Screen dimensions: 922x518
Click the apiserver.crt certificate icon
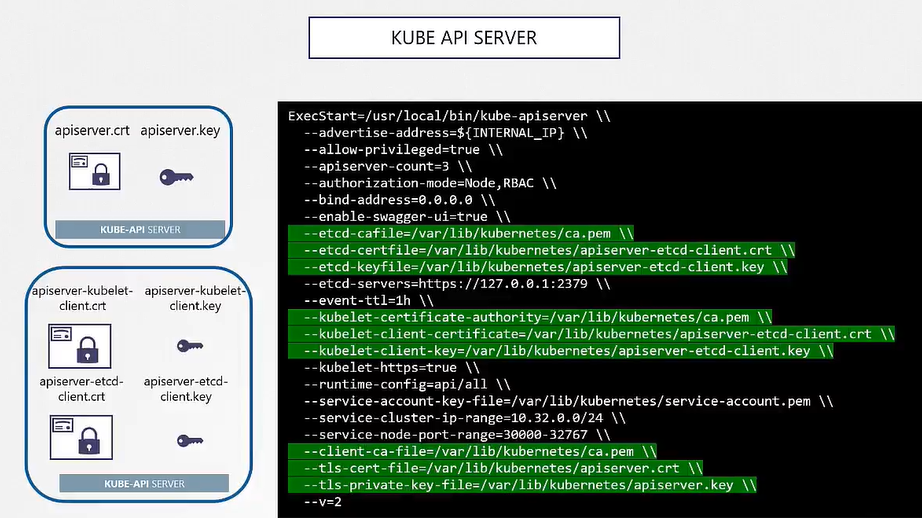pyautogui.click(x=93, y=171)
